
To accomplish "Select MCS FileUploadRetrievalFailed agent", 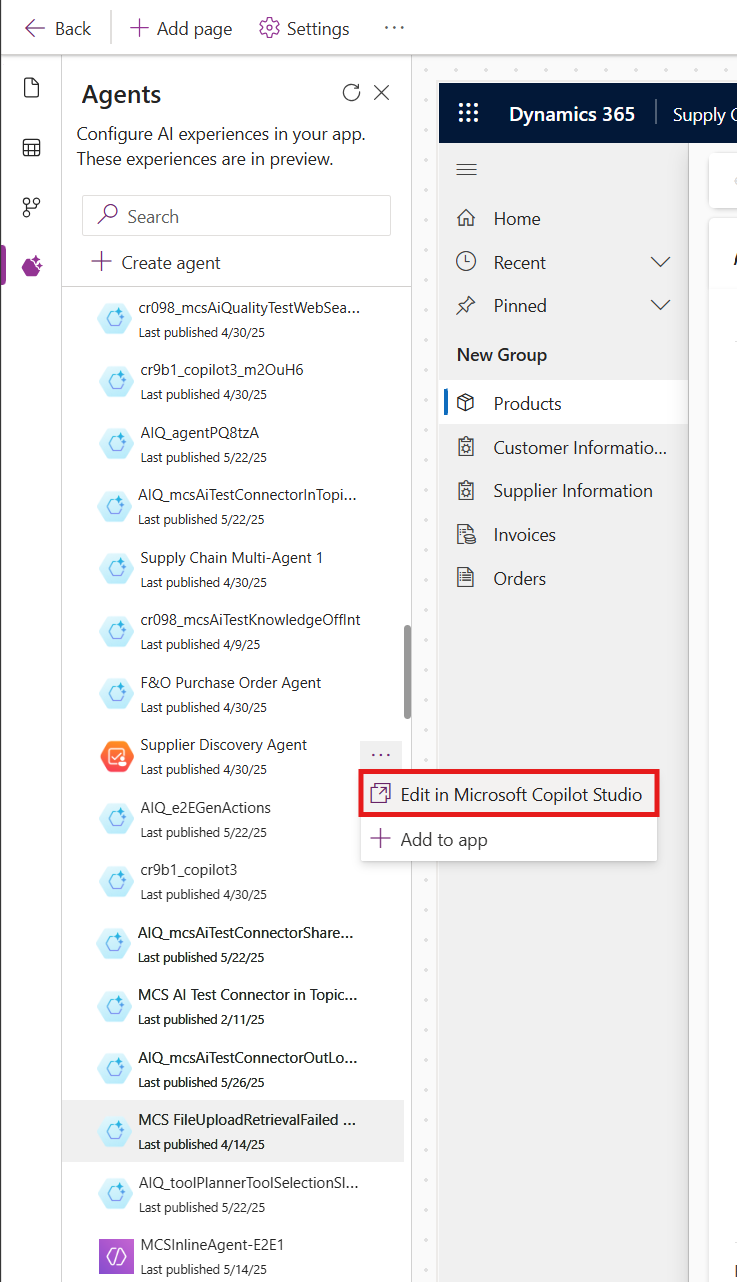I will point(233,1131).
